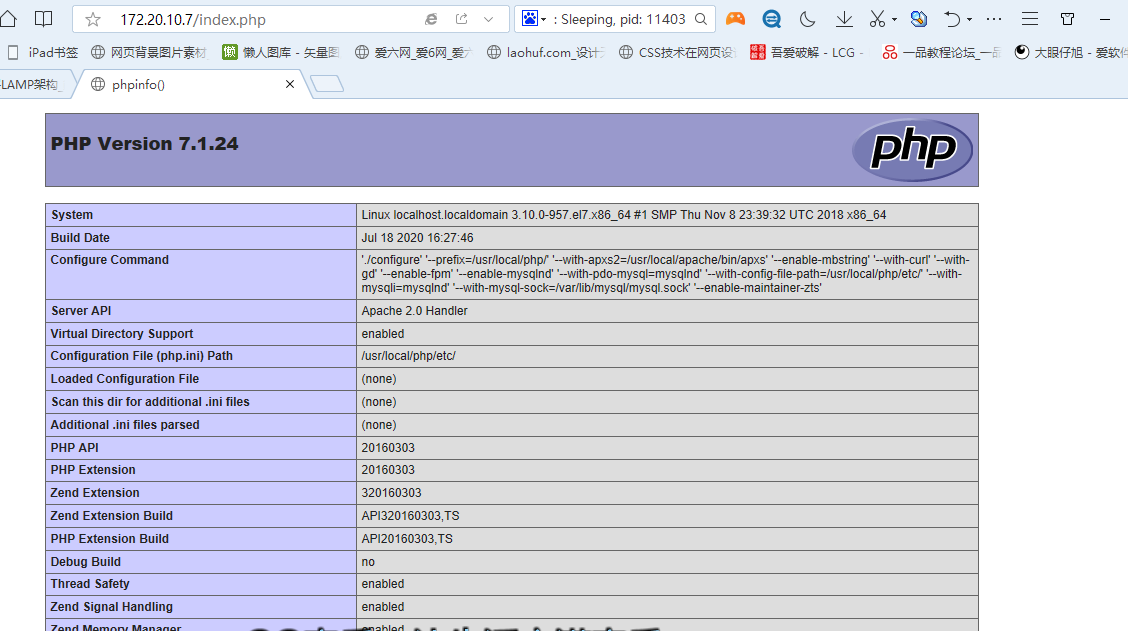Click the shirt skin icon
1128x631 pixels.
pos(1067,19)
